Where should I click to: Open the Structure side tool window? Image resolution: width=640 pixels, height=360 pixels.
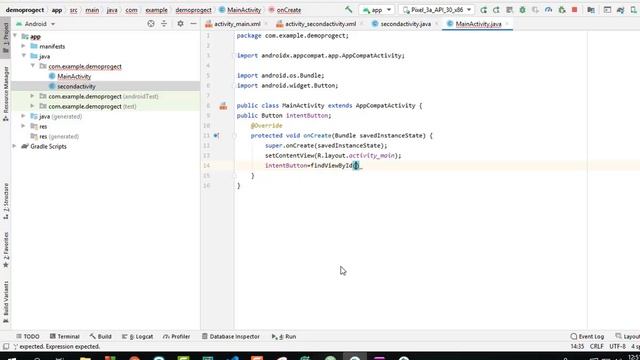(x=5, y=202)
